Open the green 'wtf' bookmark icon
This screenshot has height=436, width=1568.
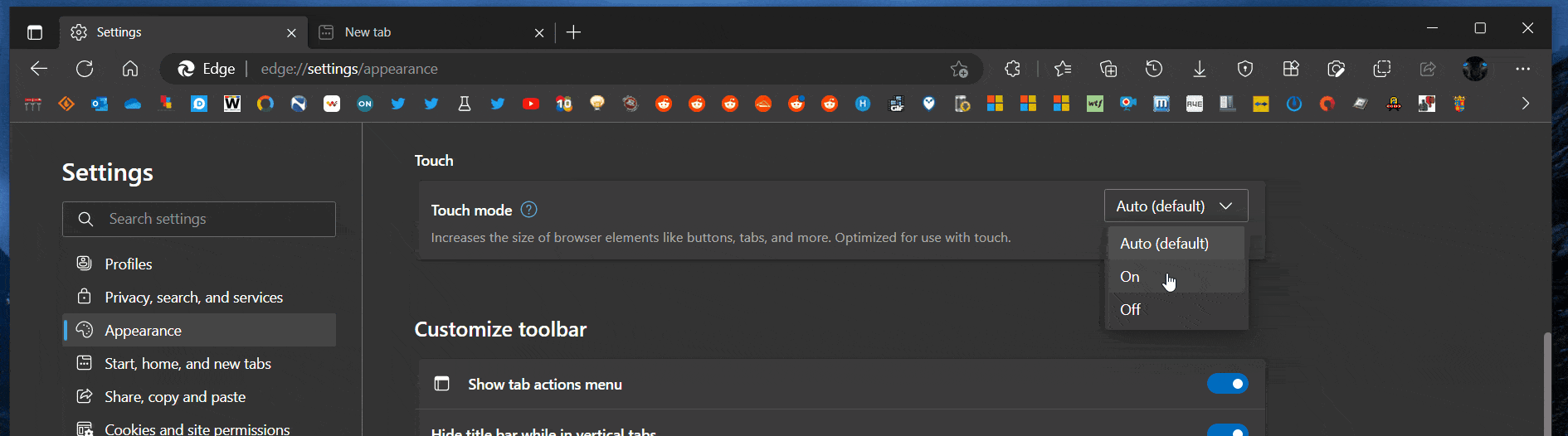pos(1095,104)
